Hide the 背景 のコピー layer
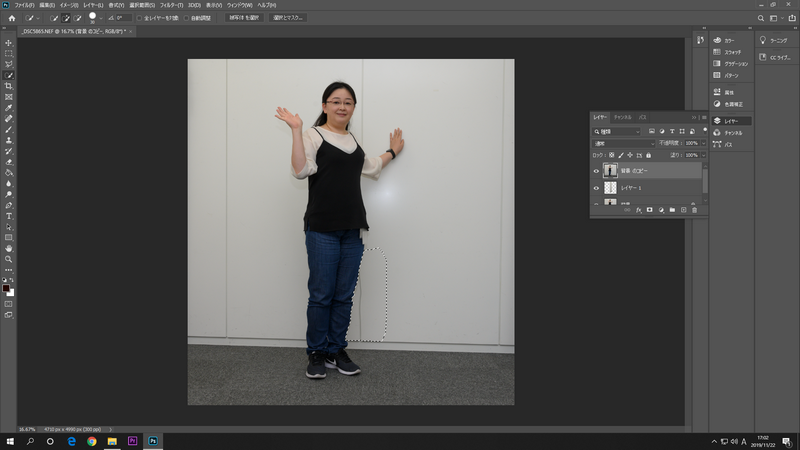This screenshot has width=800, height=450. tap(596, 171)
